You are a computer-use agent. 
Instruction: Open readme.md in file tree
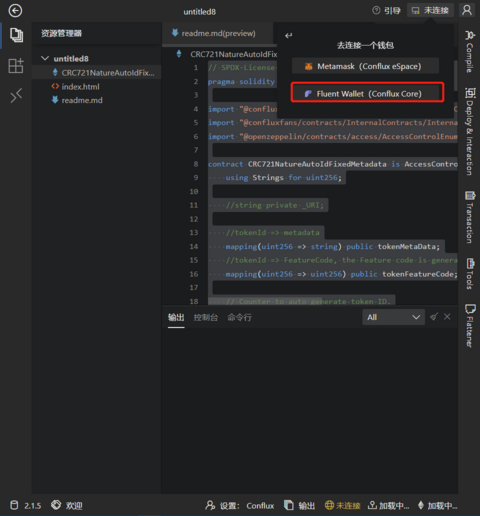(x=77, y=100)
